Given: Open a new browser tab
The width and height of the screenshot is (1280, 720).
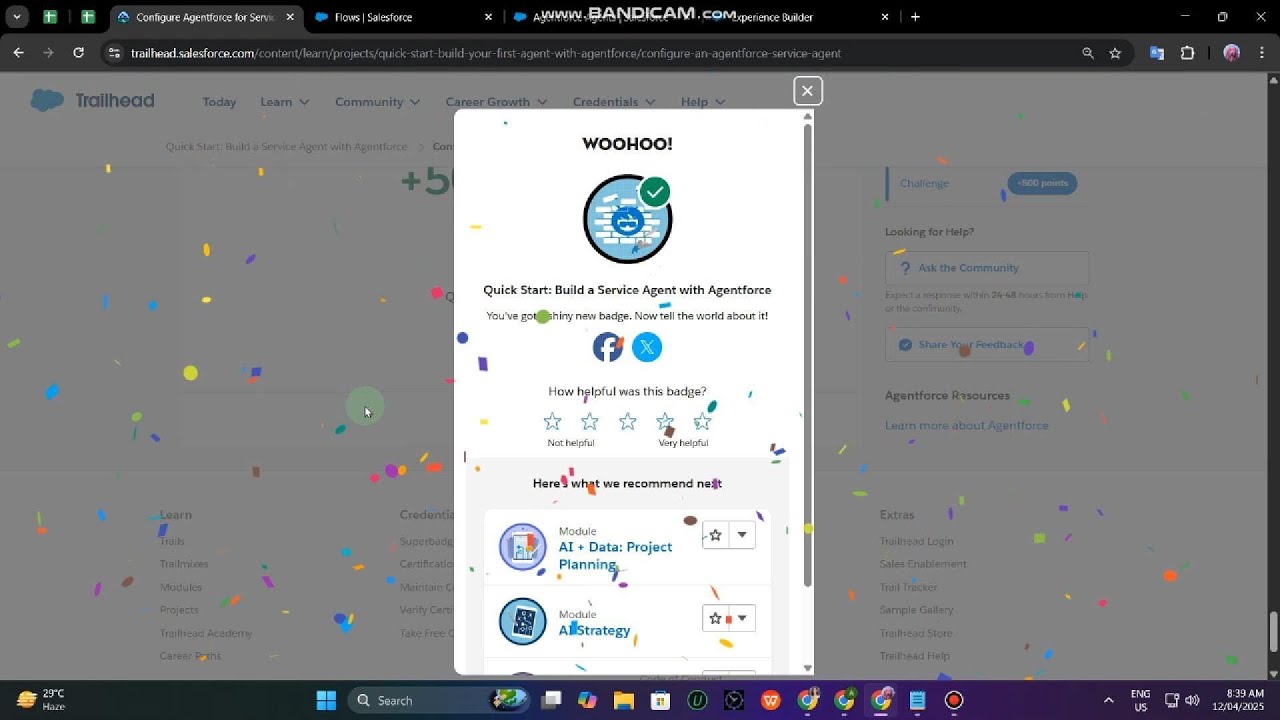Looking at the screenshot, I should point(915,17).
